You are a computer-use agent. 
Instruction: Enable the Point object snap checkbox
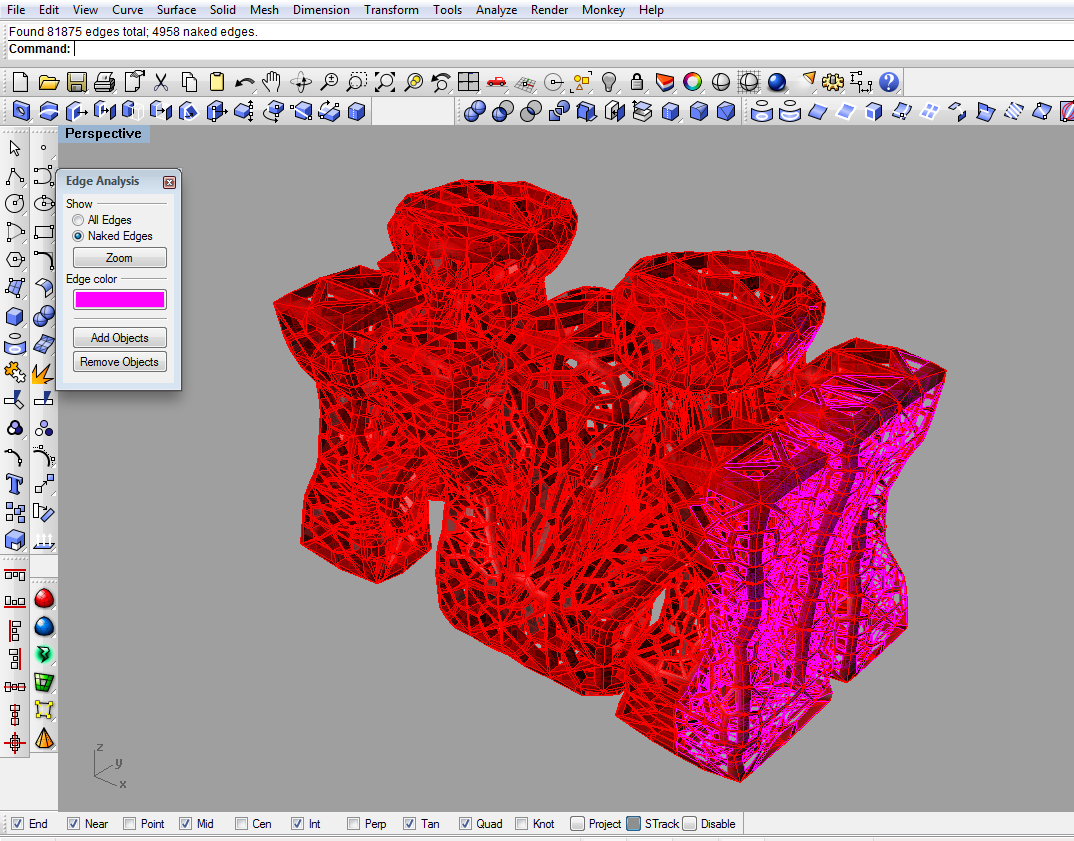pyautogui.click(x=130, y=824)
